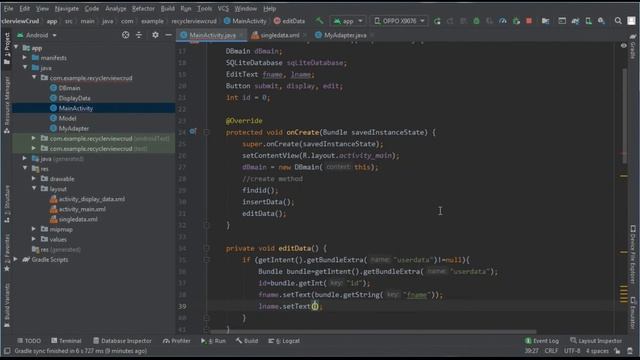Run the app with the green run icon

tap(437, 21)
